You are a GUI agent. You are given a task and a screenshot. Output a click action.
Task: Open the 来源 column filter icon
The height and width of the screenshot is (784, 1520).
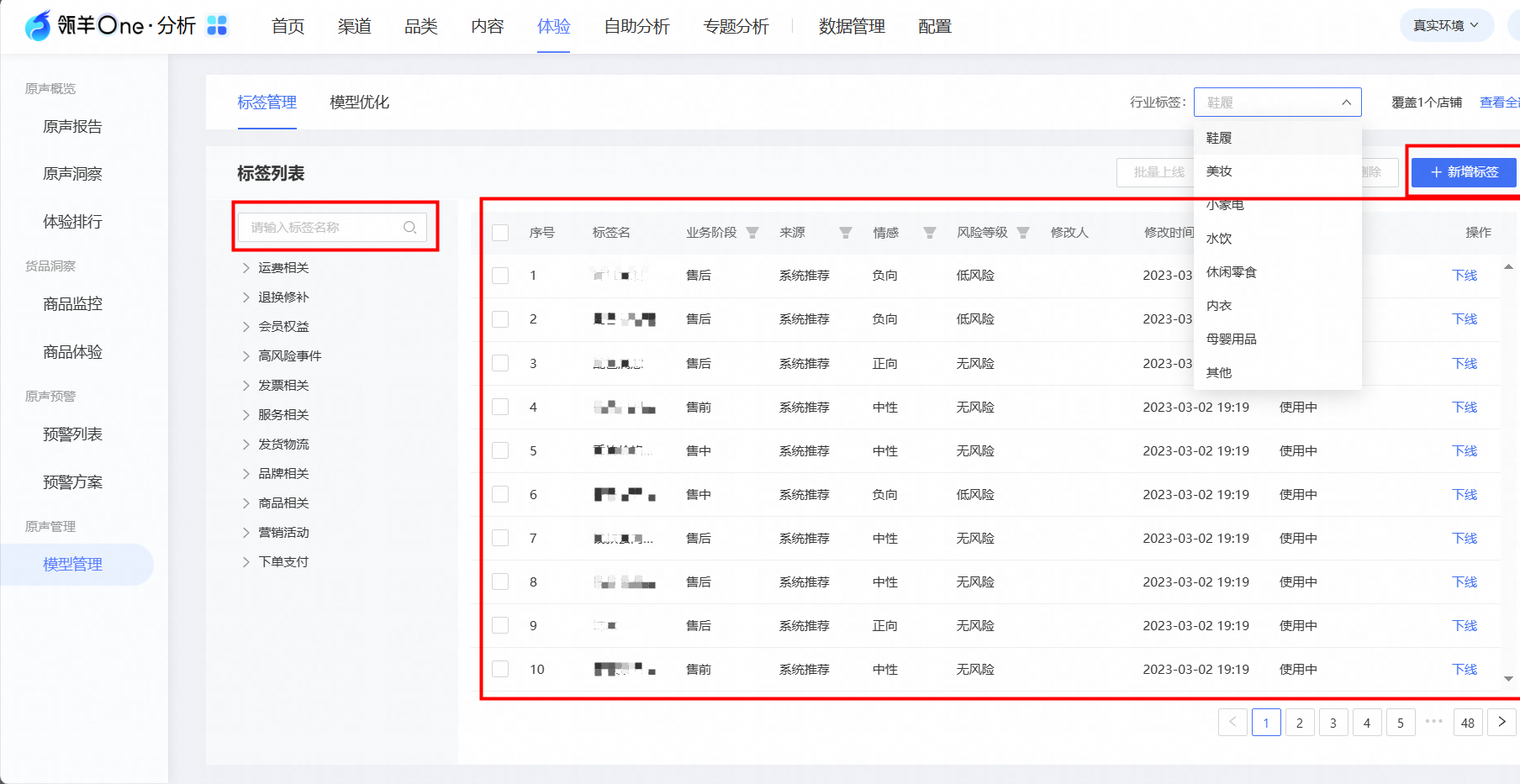click(x=846, y=233)
